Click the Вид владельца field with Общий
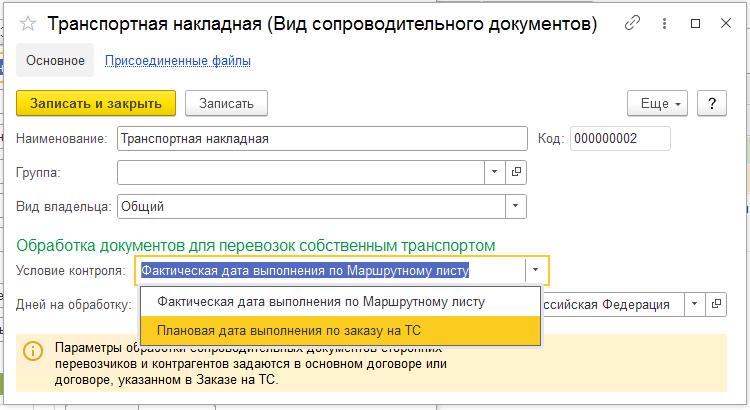Screen dimensions: 750x410 click(x=311, y=206)
